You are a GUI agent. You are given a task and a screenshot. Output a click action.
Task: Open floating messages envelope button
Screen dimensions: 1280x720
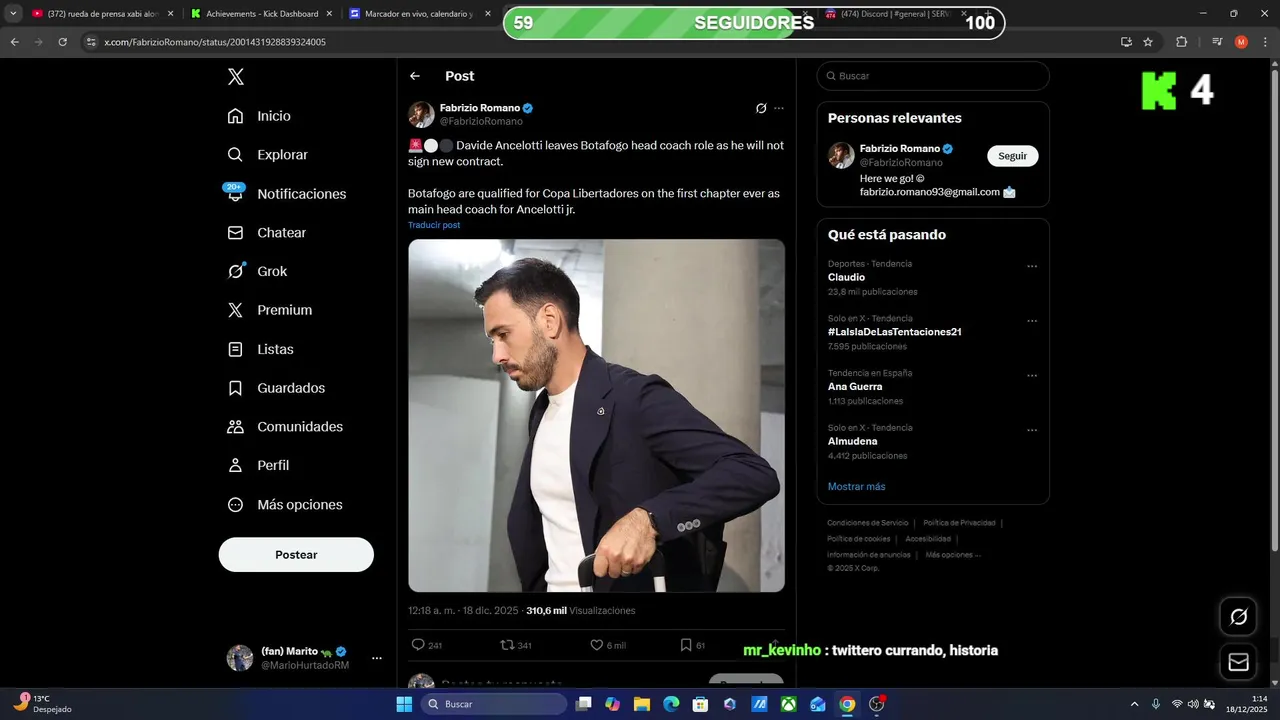[1238, 662]
